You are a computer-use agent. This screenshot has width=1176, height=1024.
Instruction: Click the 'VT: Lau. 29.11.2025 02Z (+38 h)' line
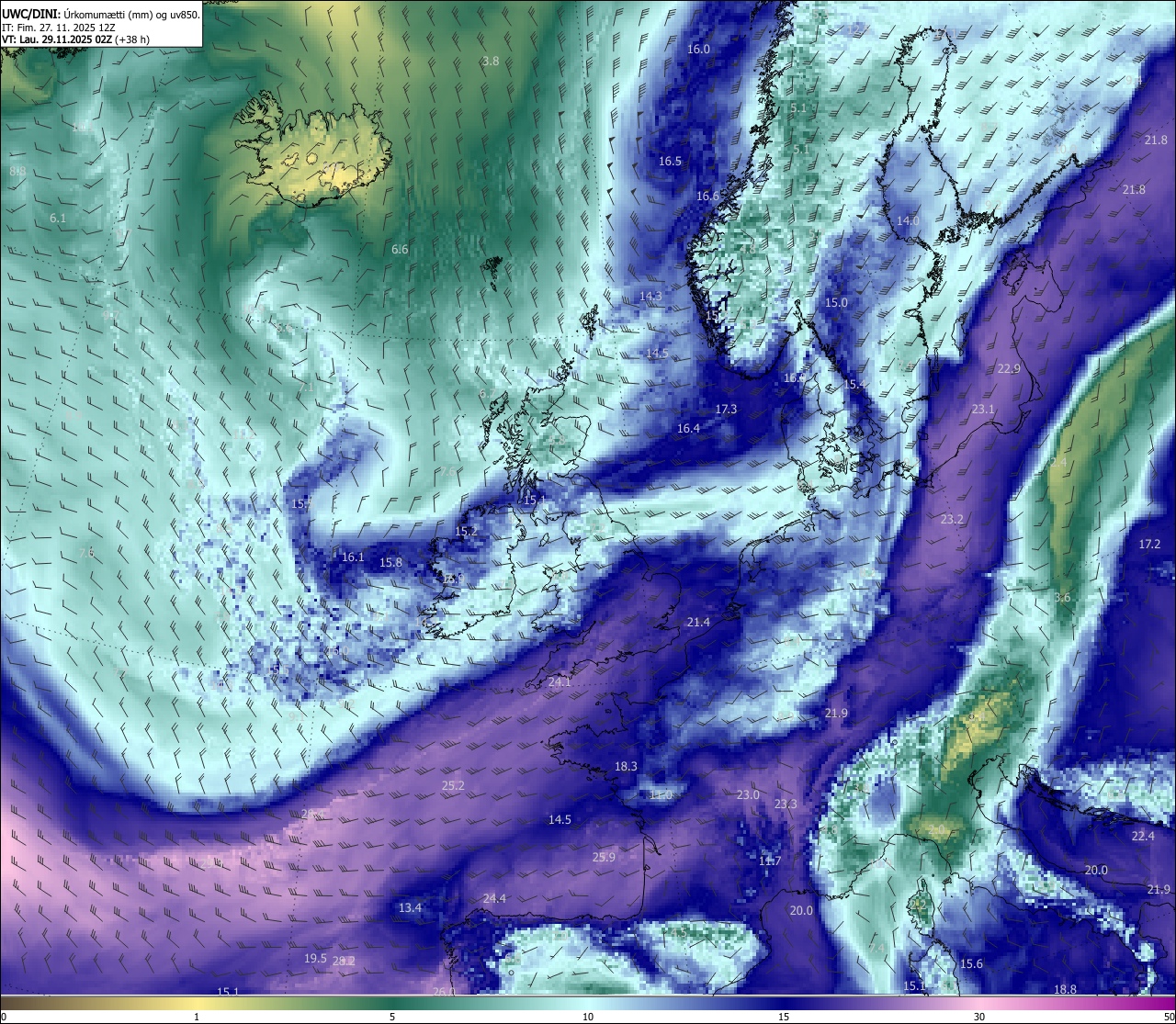(x=75, y=39)
